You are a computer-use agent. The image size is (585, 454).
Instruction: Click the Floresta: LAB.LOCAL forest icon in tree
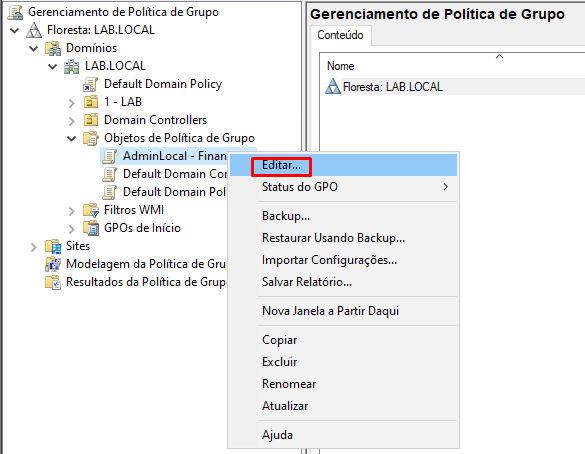pyautogui.click(x=34, y=30)
